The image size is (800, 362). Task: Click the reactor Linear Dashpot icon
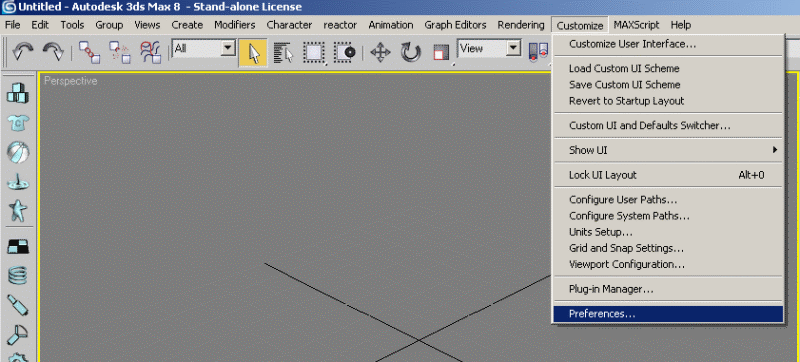[x=18, y=305]
